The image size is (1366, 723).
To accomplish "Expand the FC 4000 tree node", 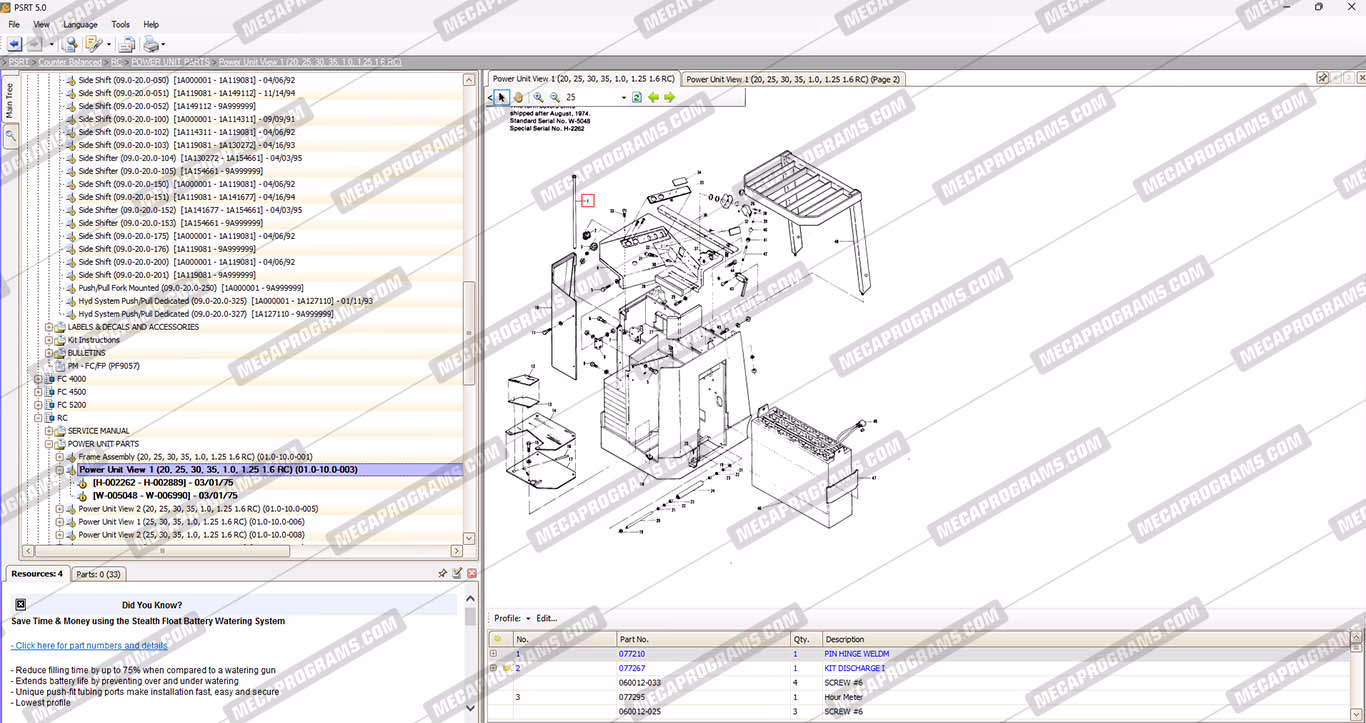I will pos(39,379).
